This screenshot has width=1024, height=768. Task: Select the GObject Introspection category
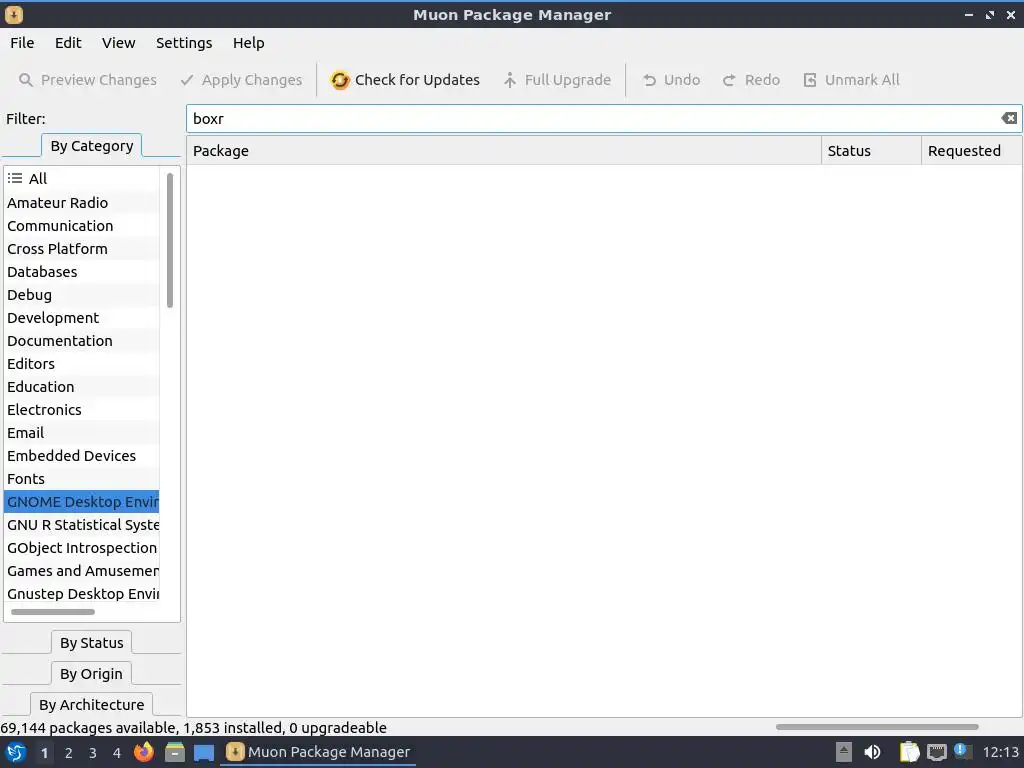tap(82, 548)
